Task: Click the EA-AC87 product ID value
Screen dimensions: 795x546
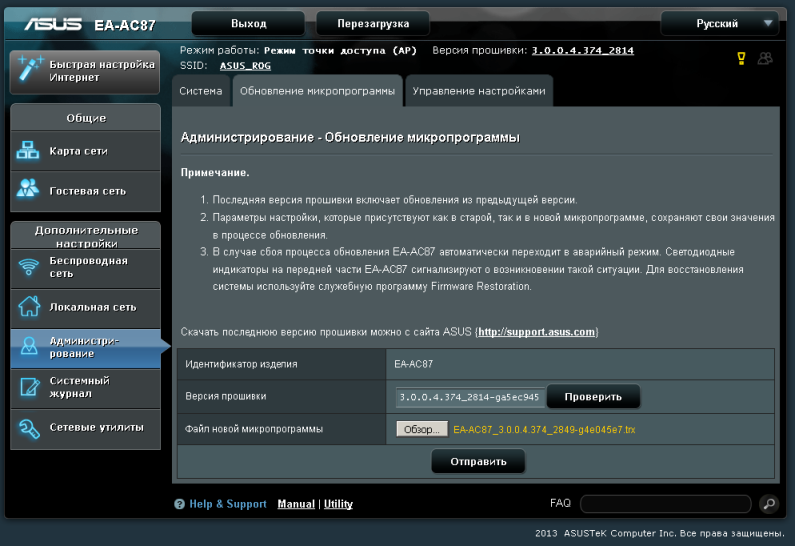Action: 414,364
